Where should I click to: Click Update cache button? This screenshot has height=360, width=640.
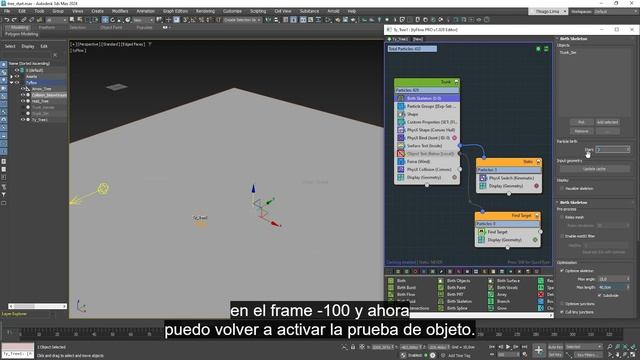click(594, 169)
